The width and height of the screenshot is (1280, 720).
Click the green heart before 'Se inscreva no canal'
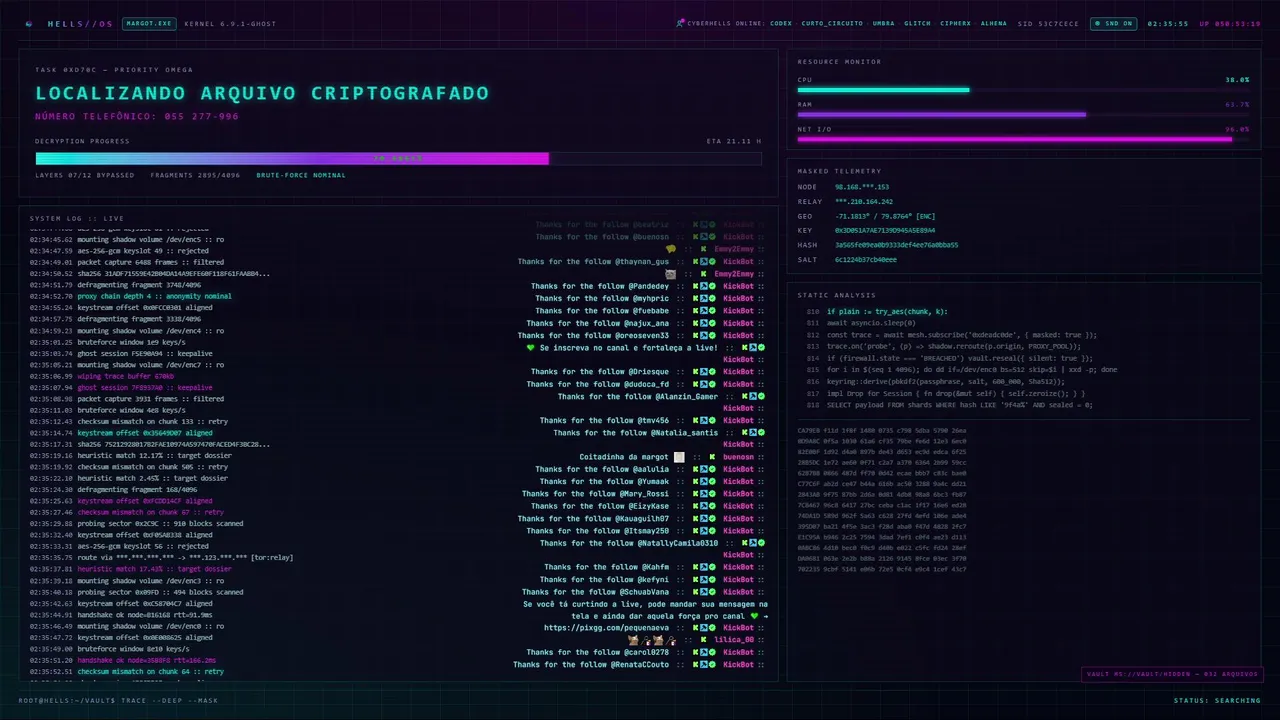(x=531, y=348)
